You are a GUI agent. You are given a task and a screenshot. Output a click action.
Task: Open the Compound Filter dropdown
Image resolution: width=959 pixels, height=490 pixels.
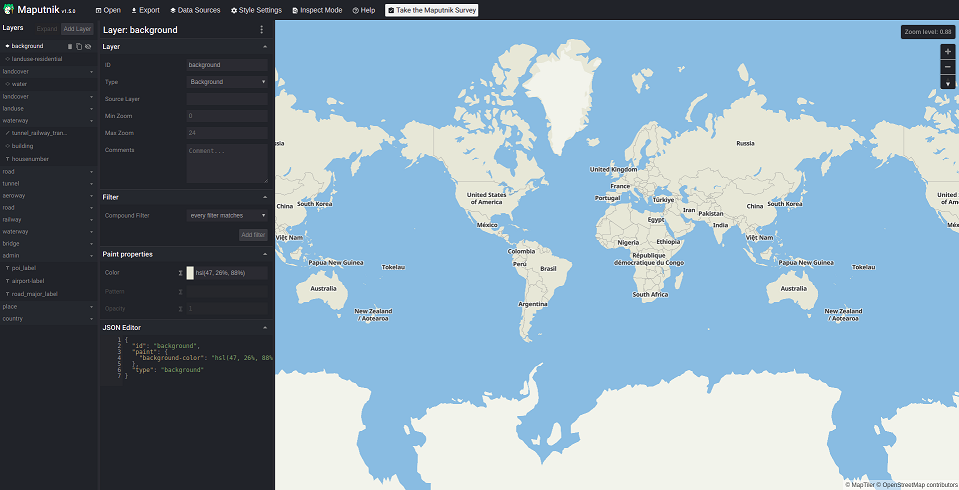pyautogui.click(x=227, y=215)
